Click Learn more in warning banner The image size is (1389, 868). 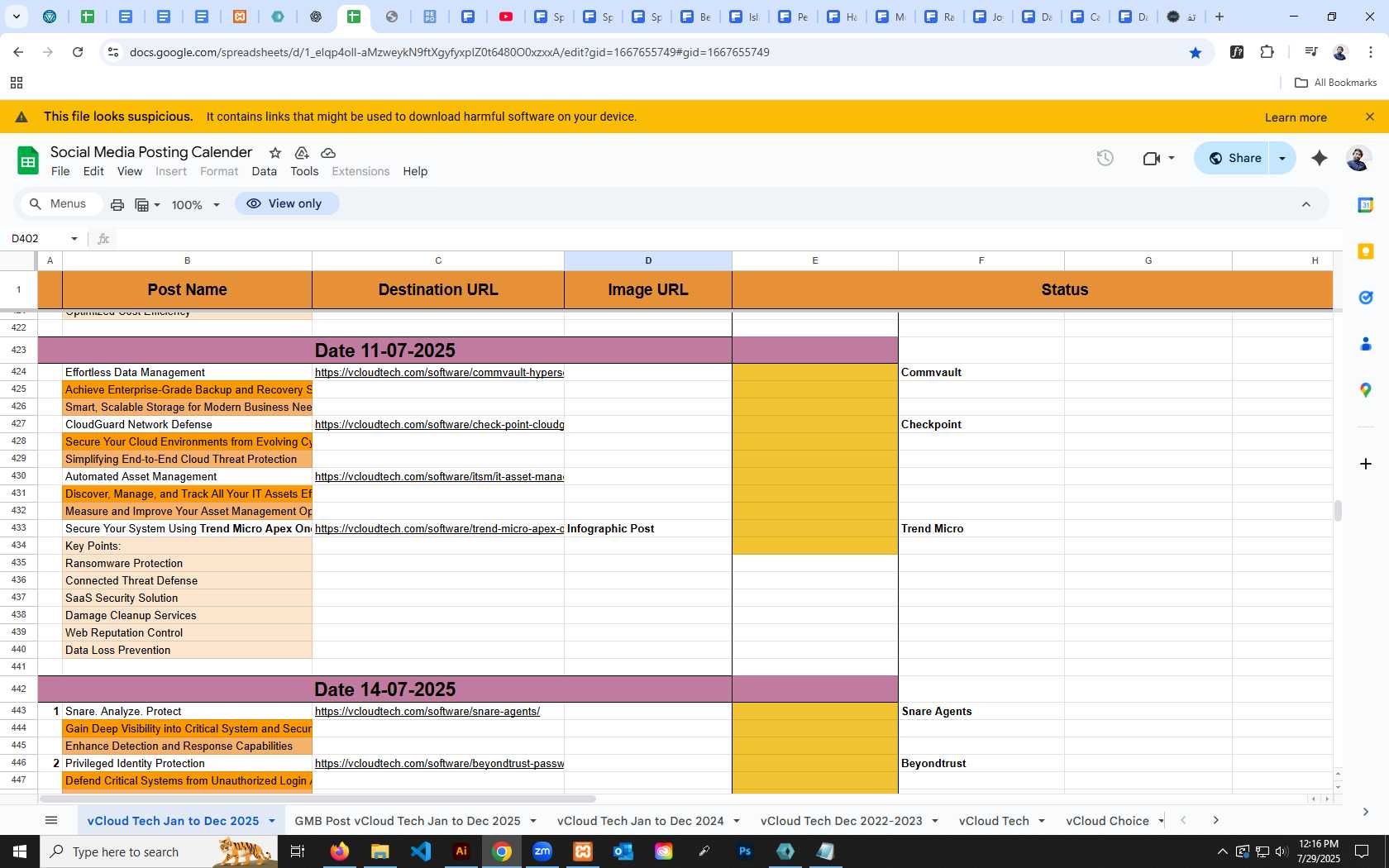coord(1296,117)
